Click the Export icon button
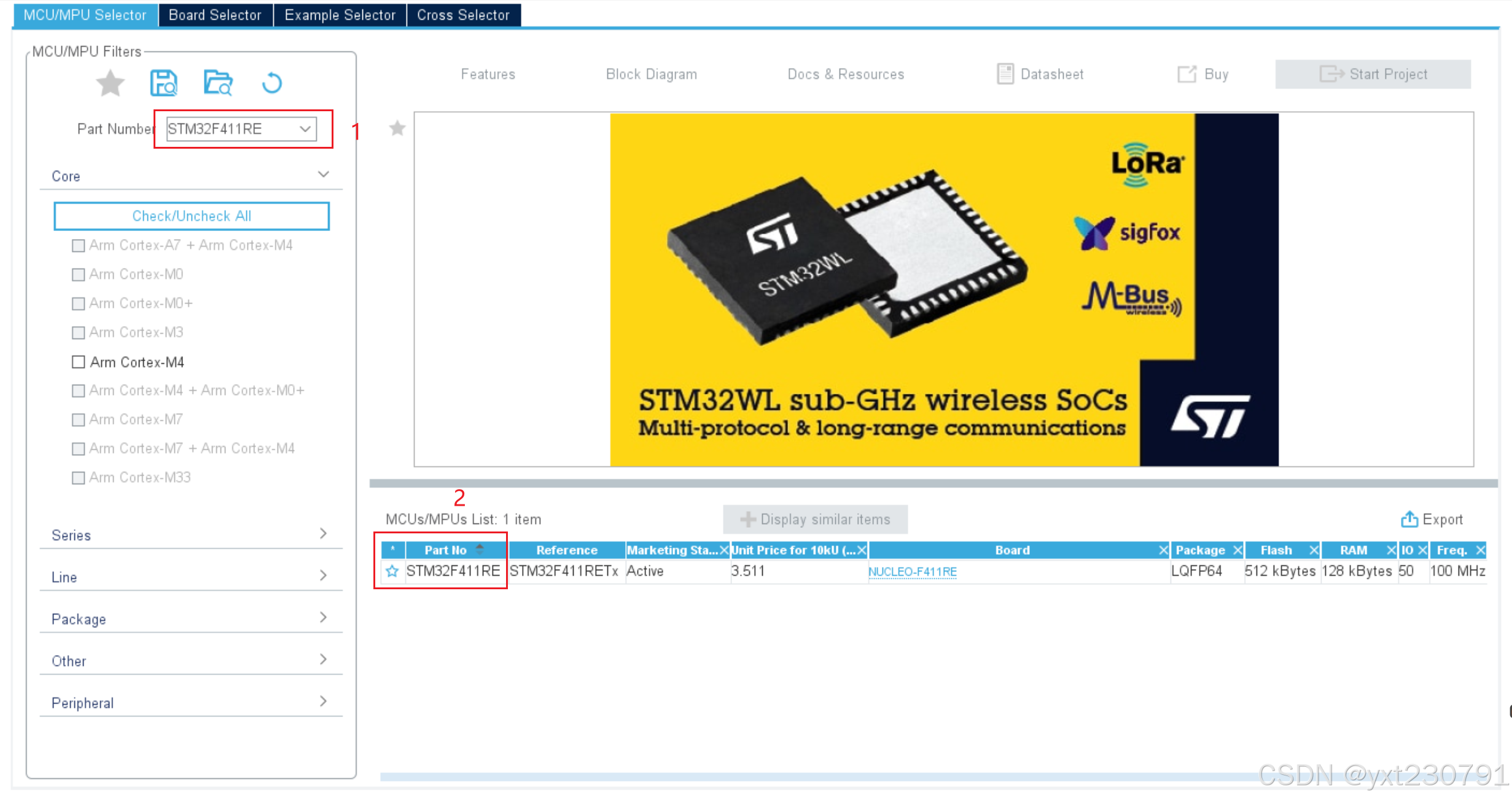1512x800 pixels. [x=1409, y=519]
